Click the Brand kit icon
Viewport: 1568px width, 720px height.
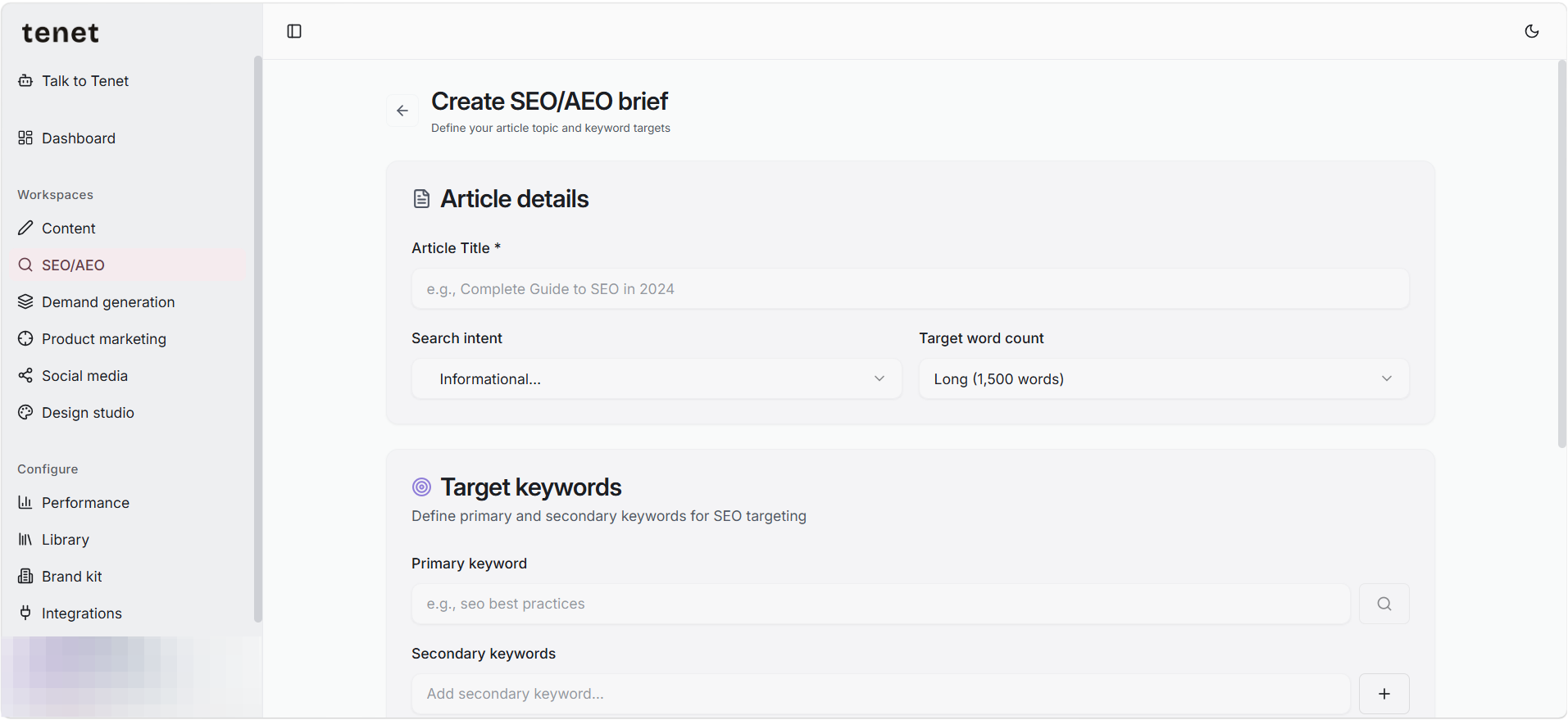tap(25, 576)
